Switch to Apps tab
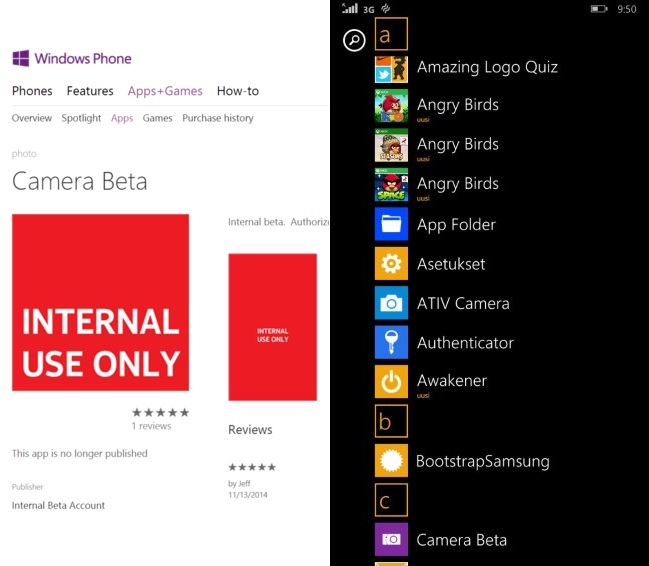 coord(122,118)
